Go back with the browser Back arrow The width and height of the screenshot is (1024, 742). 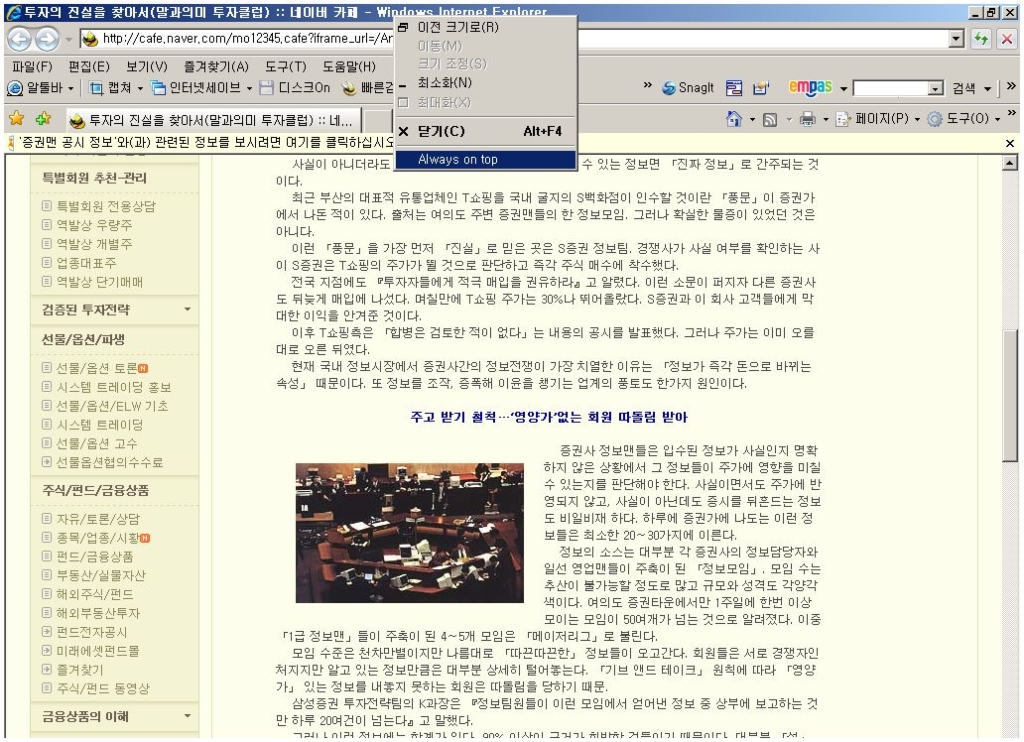[x=19, y=39]
